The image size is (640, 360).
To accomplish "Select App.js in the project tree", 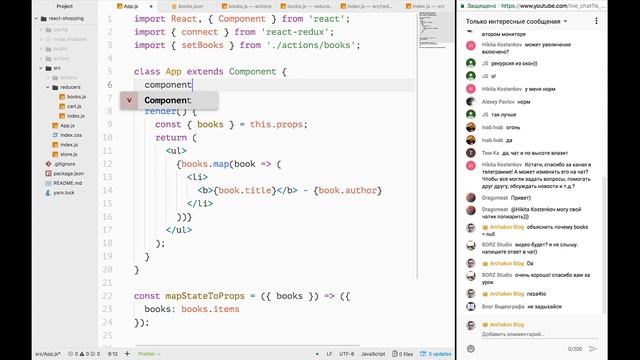I will [x=67, y=125].
